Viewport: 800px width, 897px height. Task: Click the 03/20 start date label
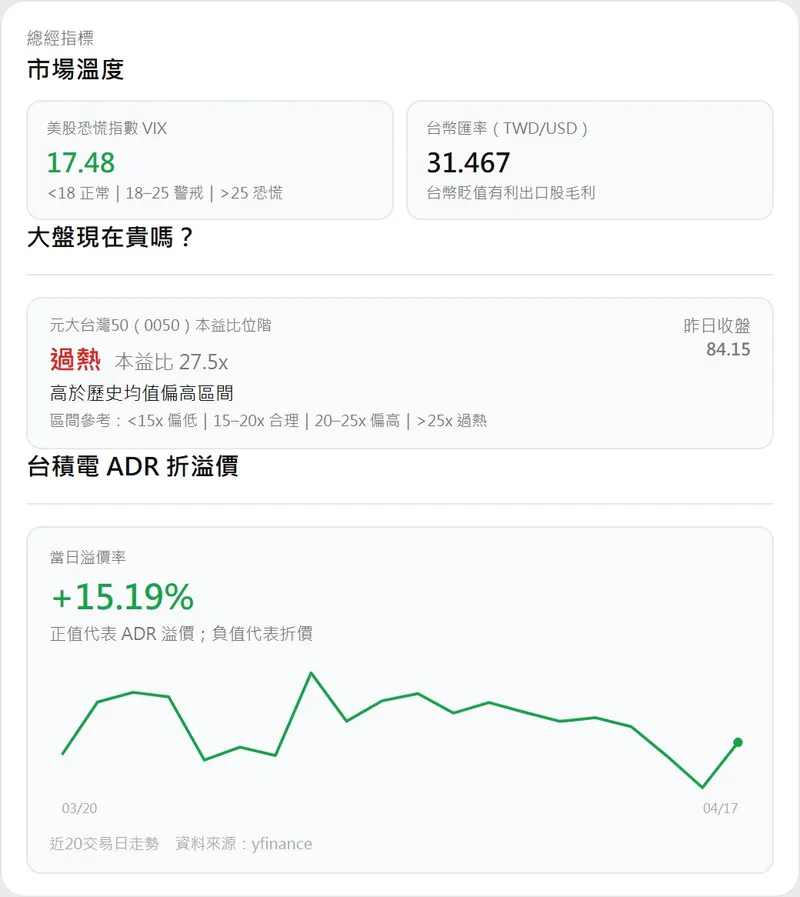coord(80,808)
